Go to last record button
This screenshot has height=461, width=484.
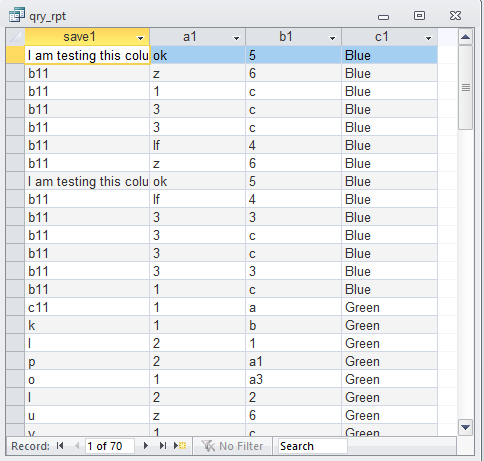click(x=163, y=446)
